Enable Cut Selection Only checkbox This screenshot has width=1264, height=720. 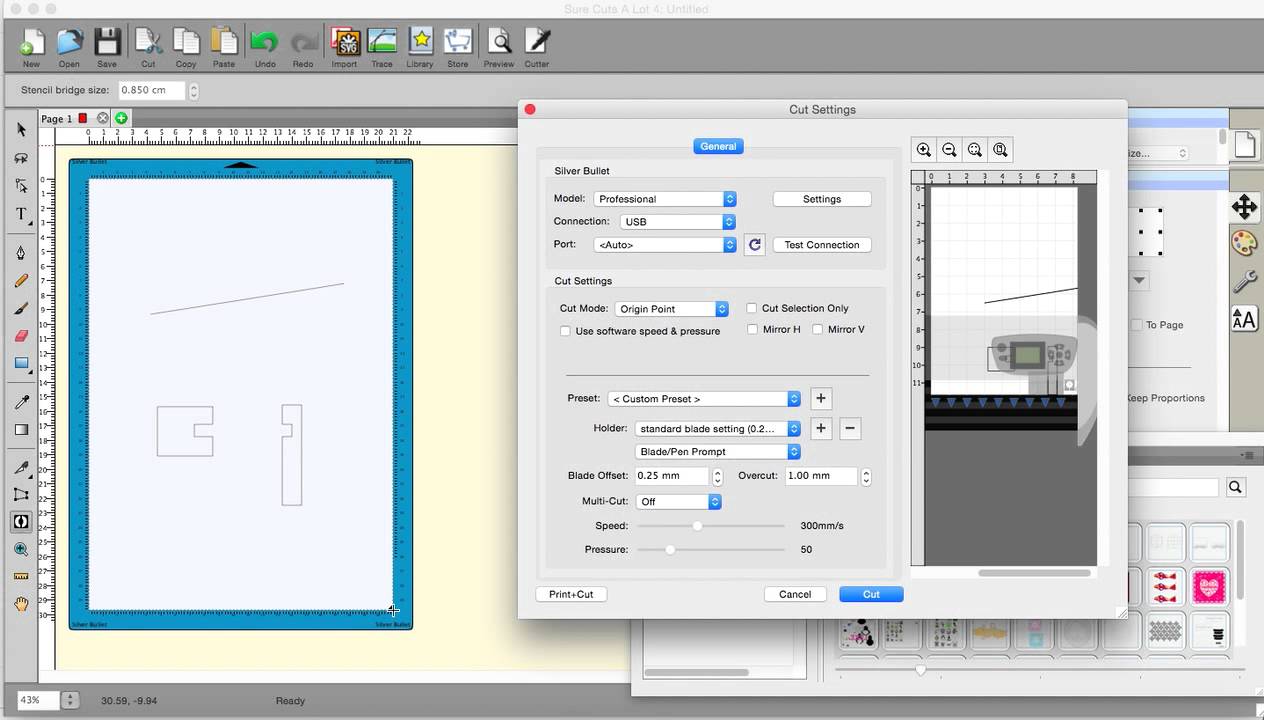[x=752, y=308]
